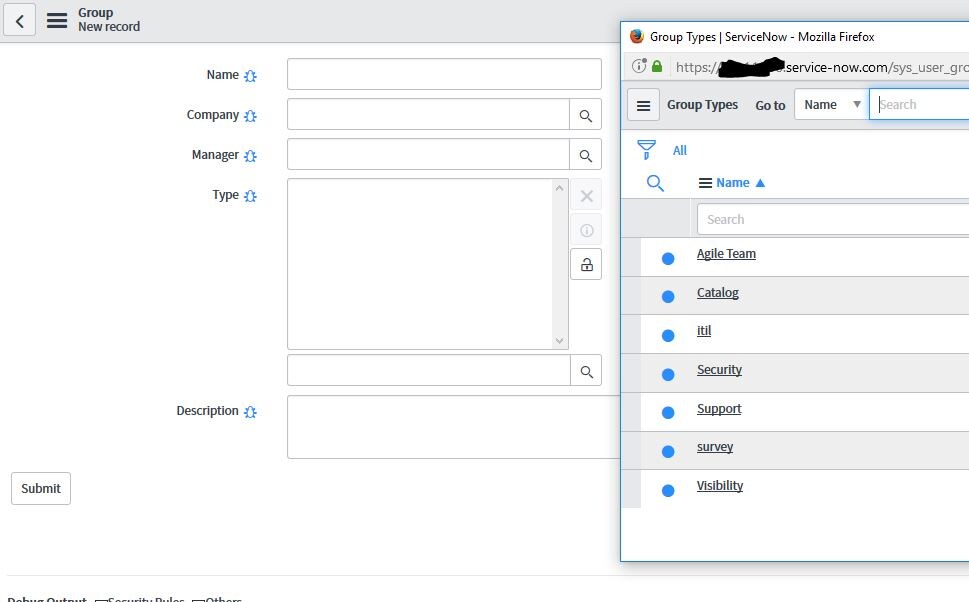Image resolution: width=969 pixels, height=602 pixels.
Task: Open the Name column options menu
Action: click(x=705, y=183)
